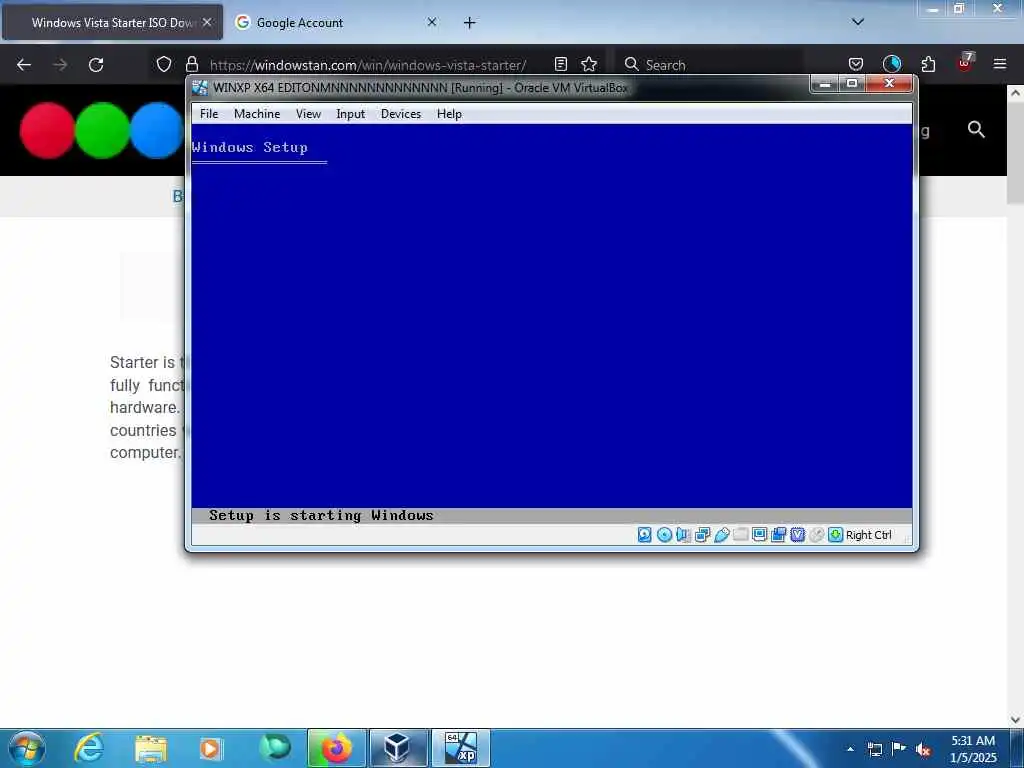The image size is (1024, 768).
Task: Click the audio speaker icon in VirtualBox status bar
Action: click(683, 535)
